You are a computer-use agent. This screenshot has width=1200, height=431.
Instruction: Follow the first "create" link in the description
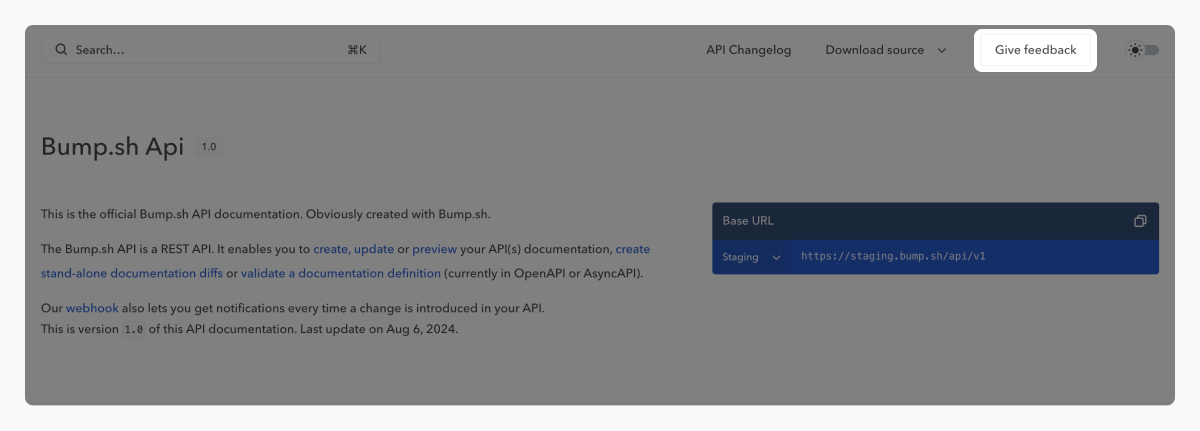330,249
